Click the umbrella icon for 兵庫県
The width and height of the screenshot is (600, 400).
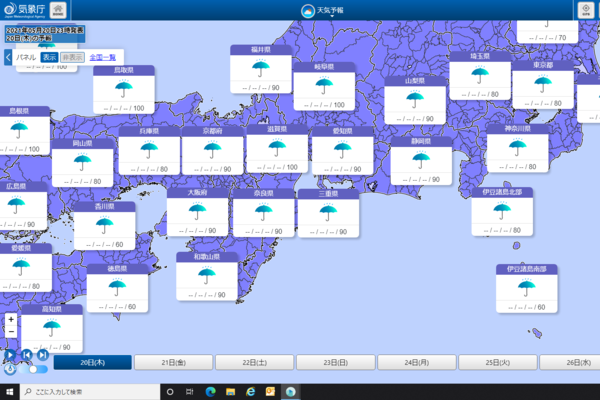point(149,149)
